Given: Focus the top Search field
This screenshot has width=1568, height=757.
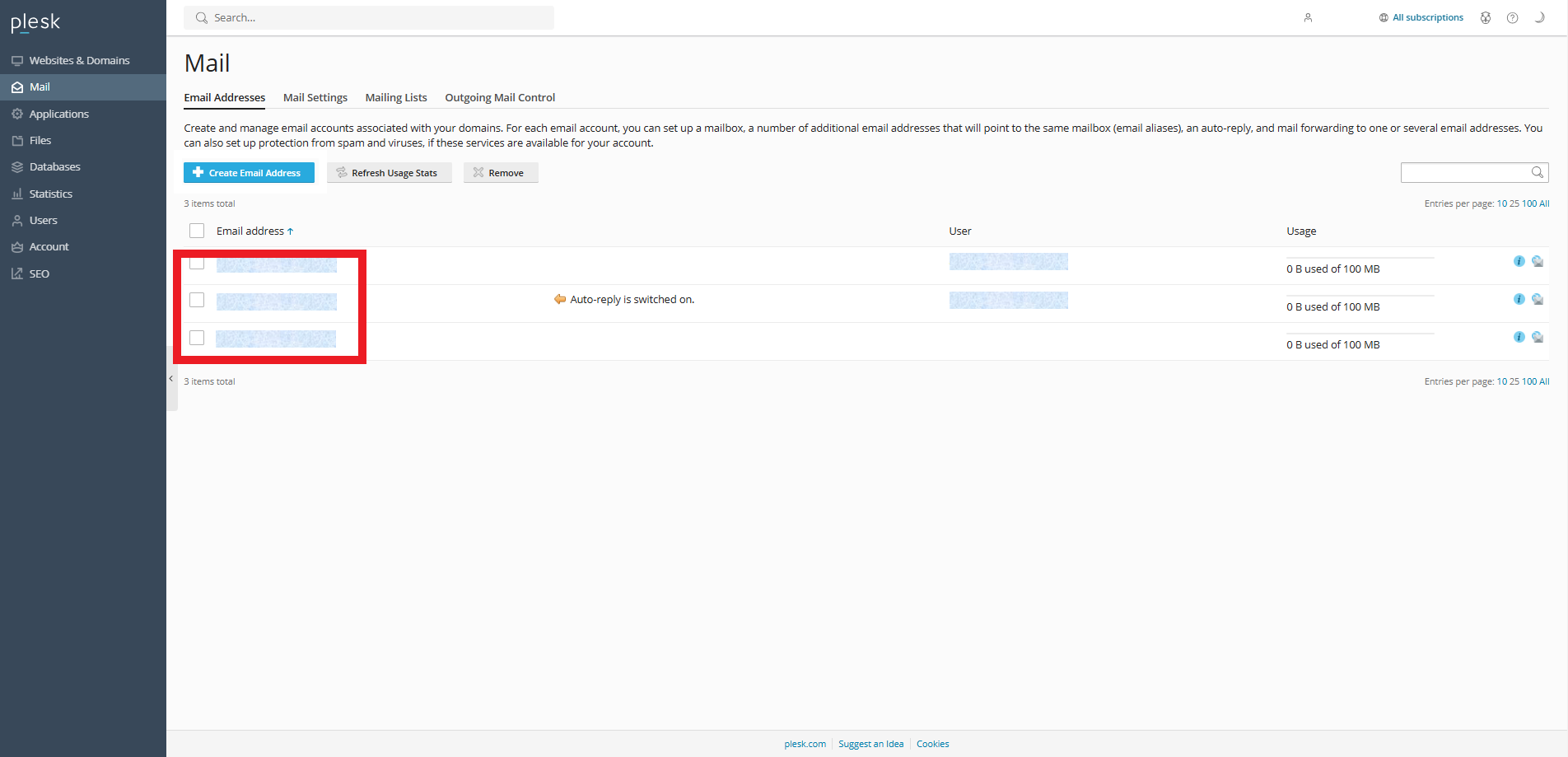Looking at the screenshot, I should coord(369,17).
